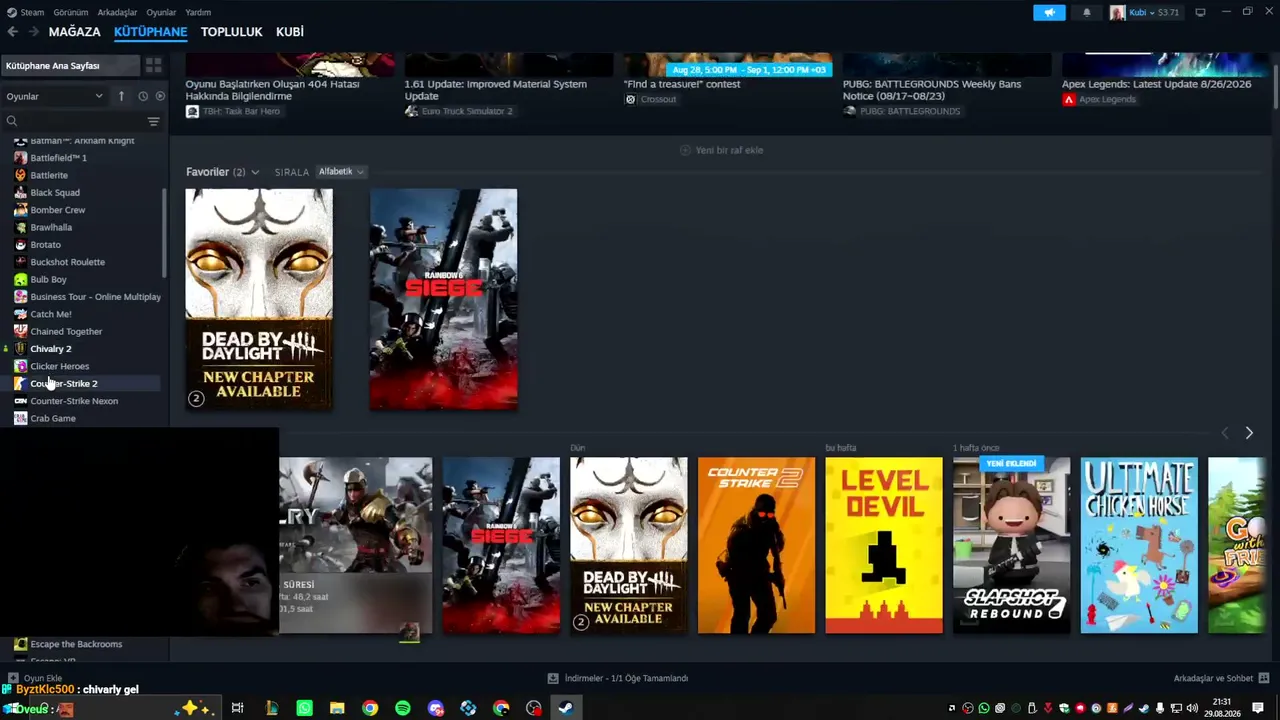Click the Brotato game icon

[20, 245]
